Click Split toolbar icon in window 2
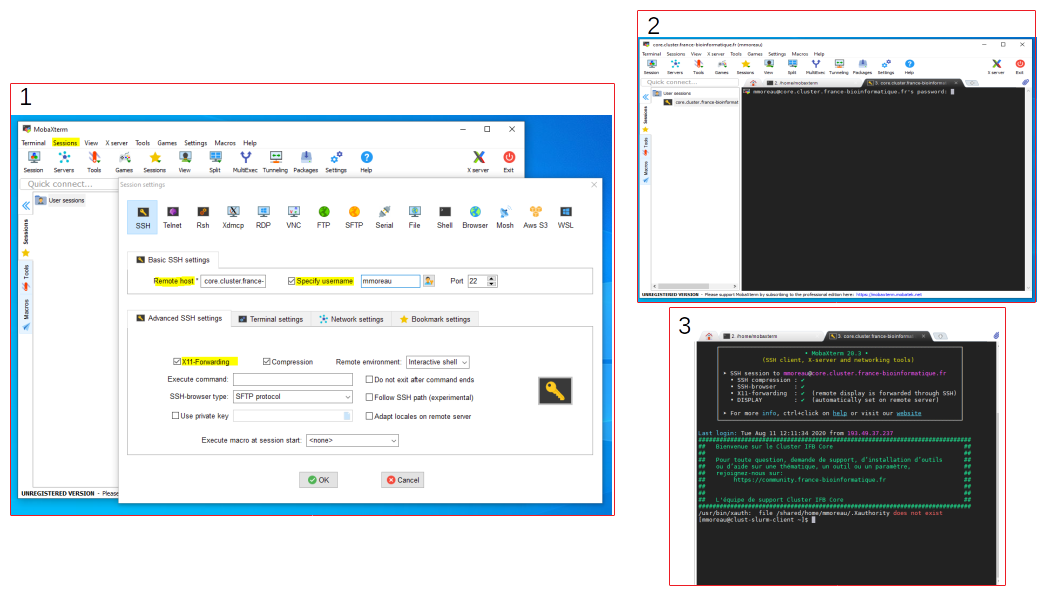 (792, 66)
